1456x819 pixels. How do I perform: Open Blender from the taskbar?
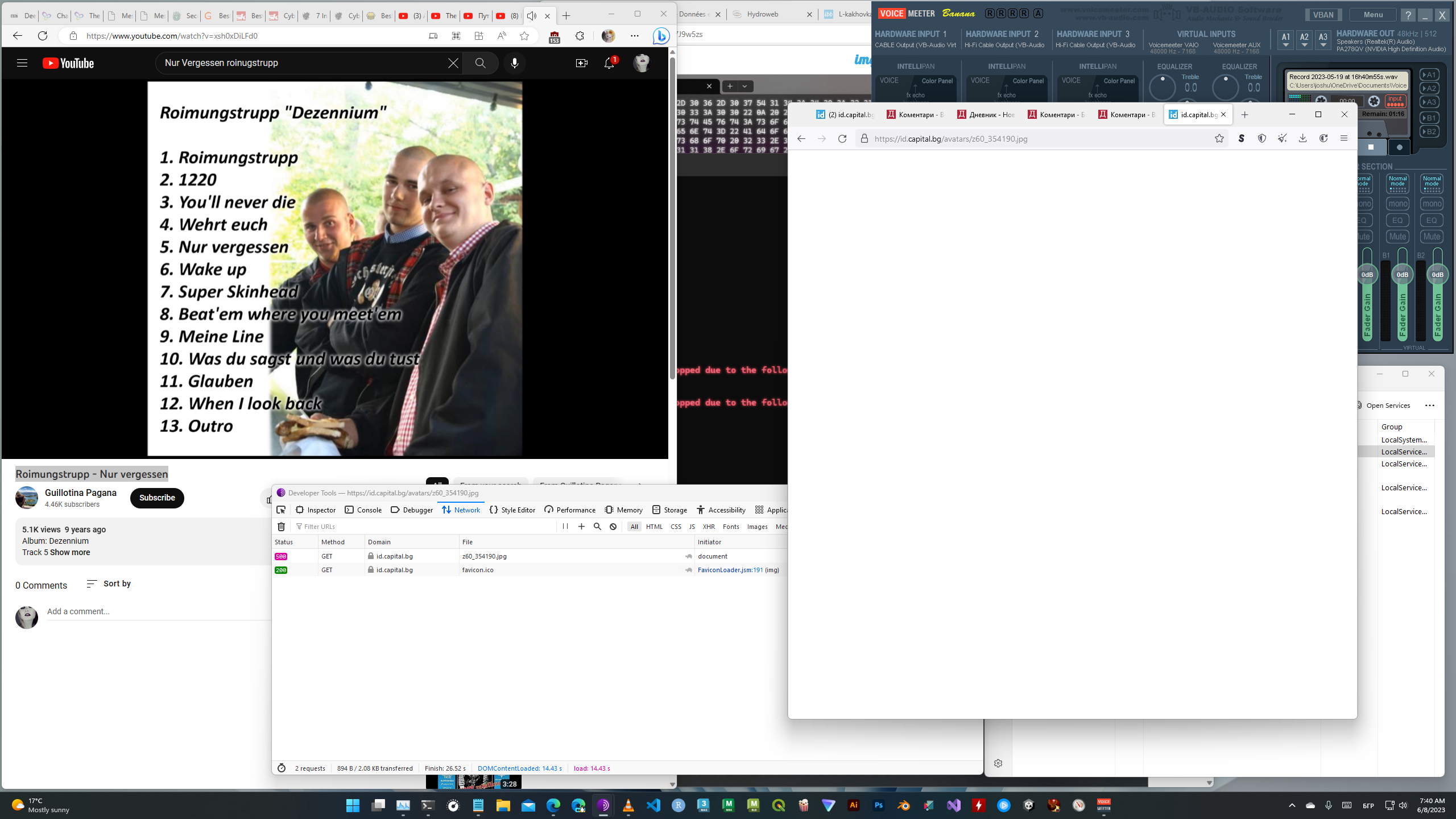click(904, 805)
